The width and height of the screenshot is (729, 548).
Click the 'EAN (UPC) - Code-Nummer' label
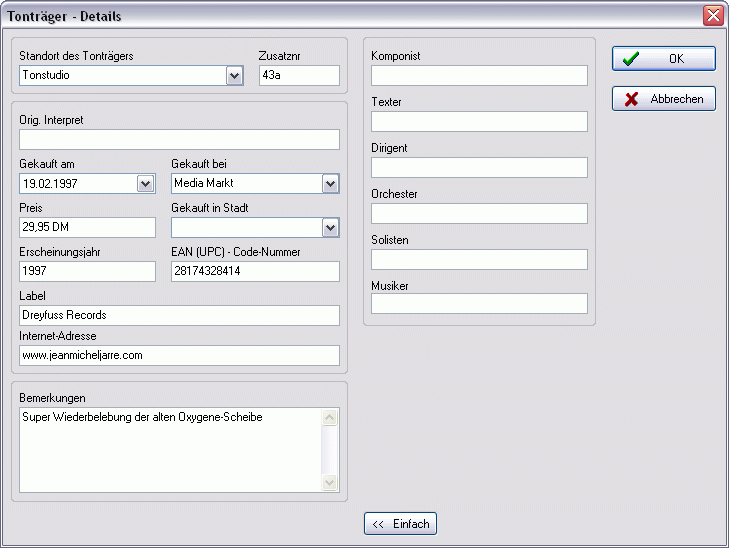click(236, 252)
